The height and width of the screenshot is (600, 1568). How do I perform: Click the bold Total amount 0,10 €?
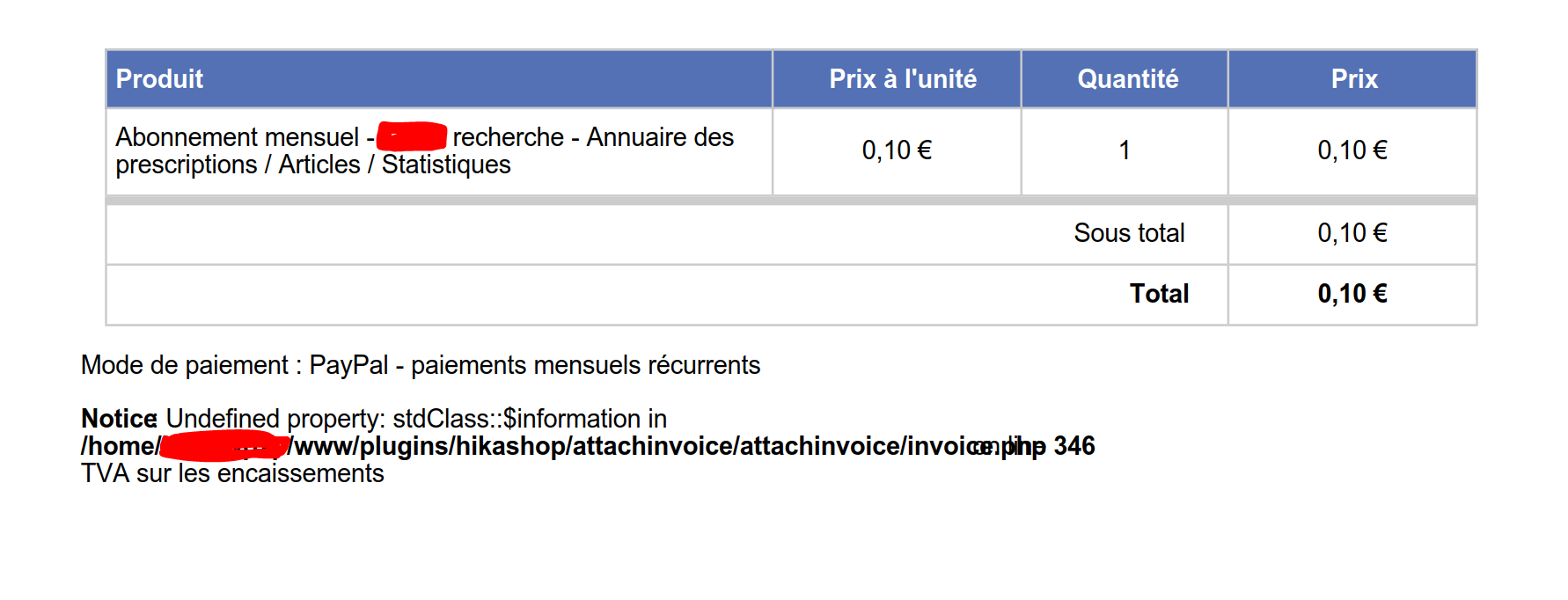coord(1352,294)
